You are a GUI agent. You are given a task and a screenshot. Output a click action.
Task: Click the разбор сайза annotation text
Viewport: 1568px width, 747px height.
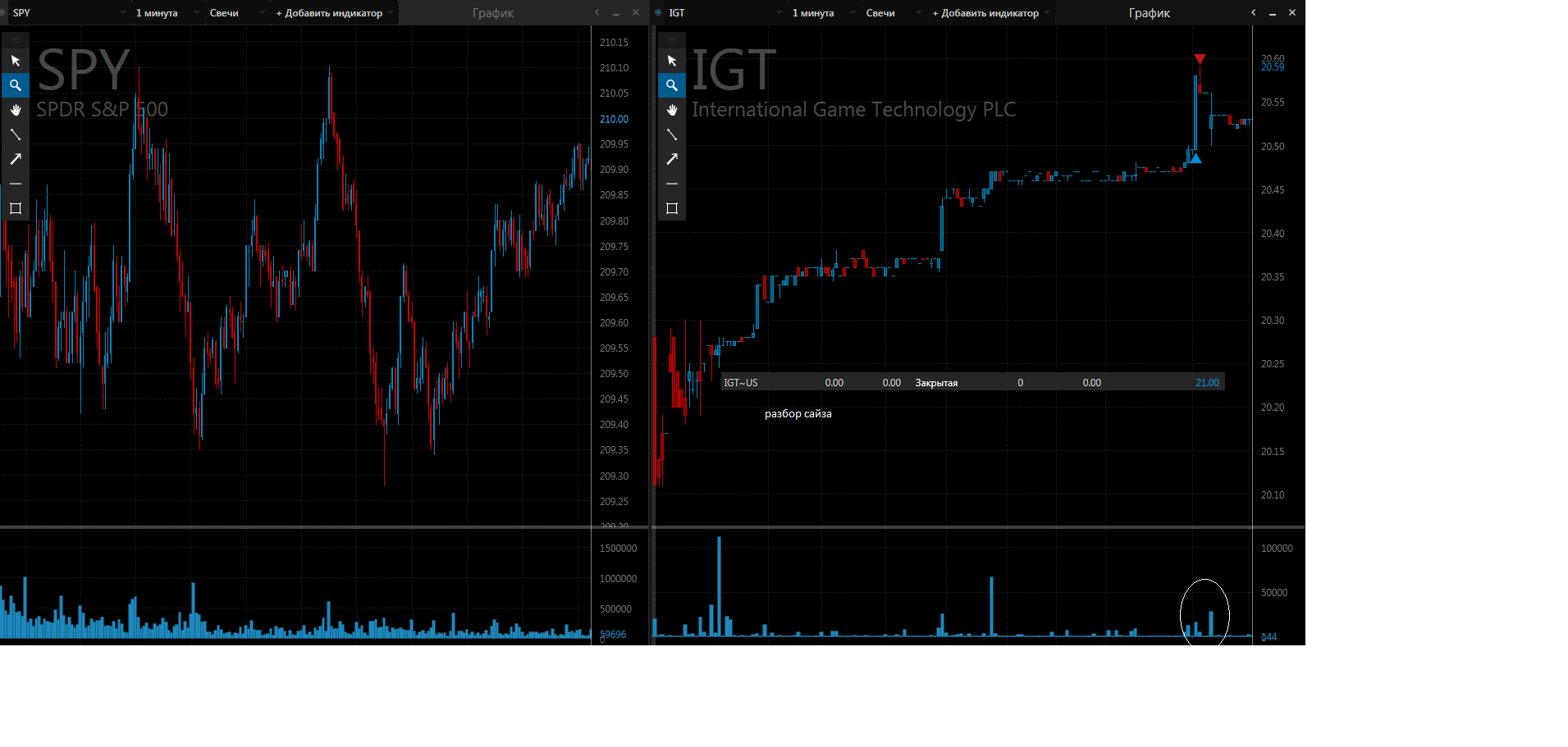click(798, 414)
